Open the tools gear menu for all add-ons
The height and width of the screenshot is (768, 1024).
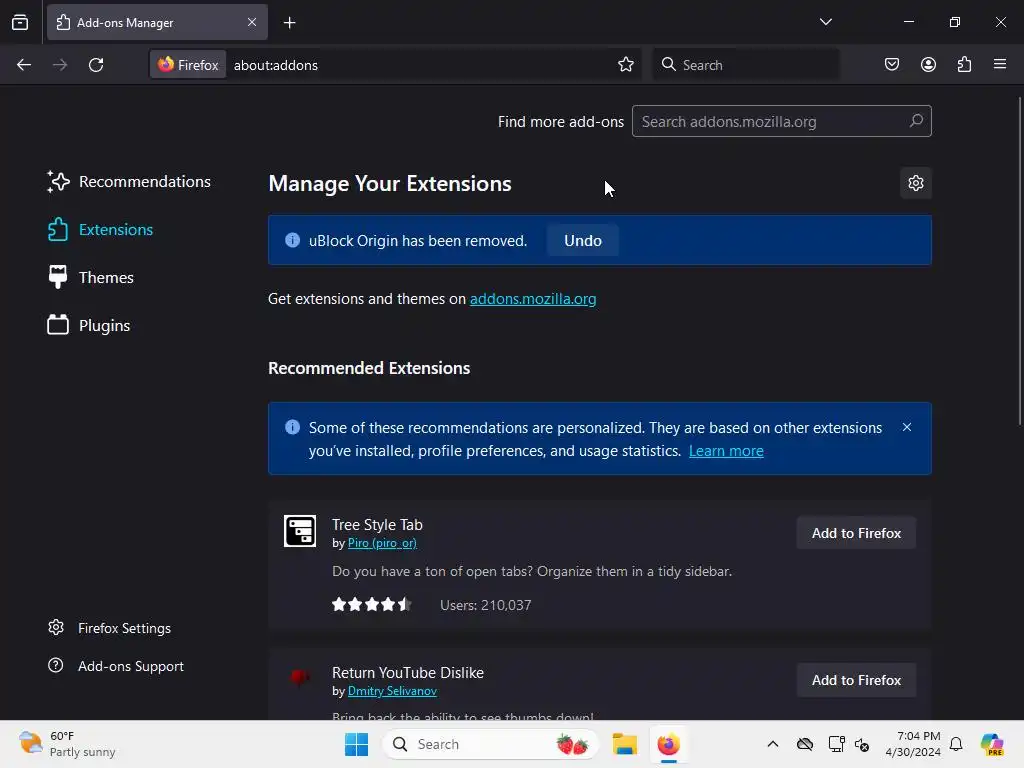click(x=916, y=183)
